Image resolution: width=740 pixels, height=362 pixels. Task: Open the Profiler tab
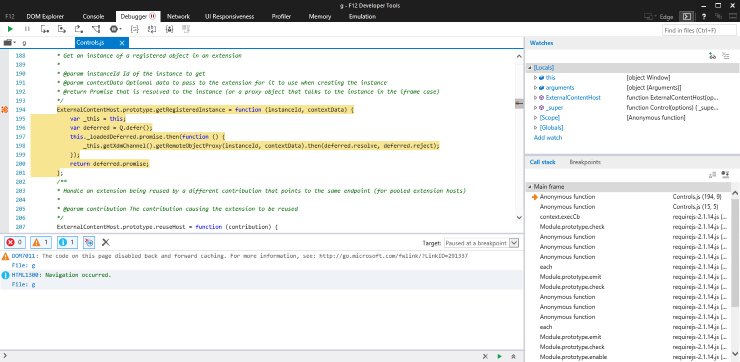281,17
